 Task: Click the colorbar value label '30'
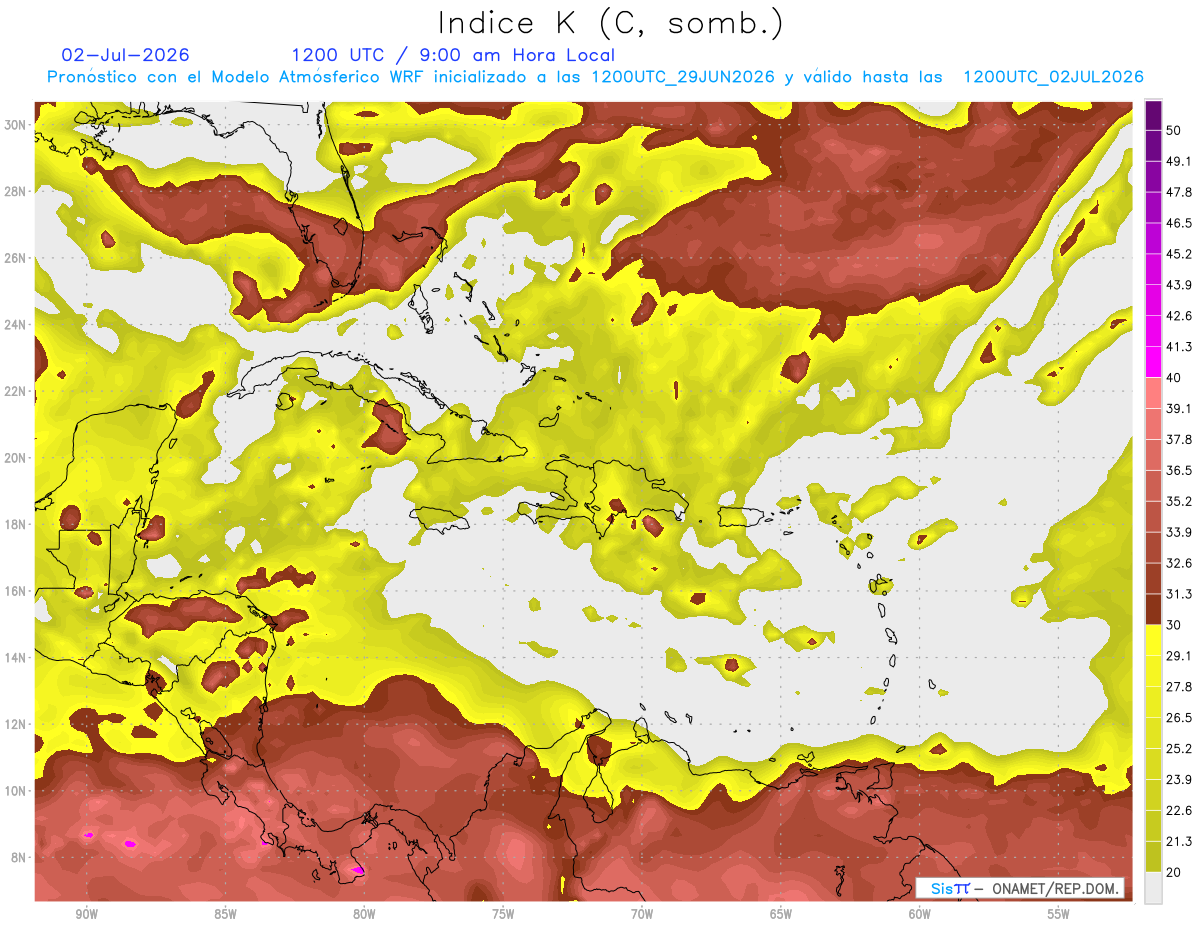click(1174, 625)
